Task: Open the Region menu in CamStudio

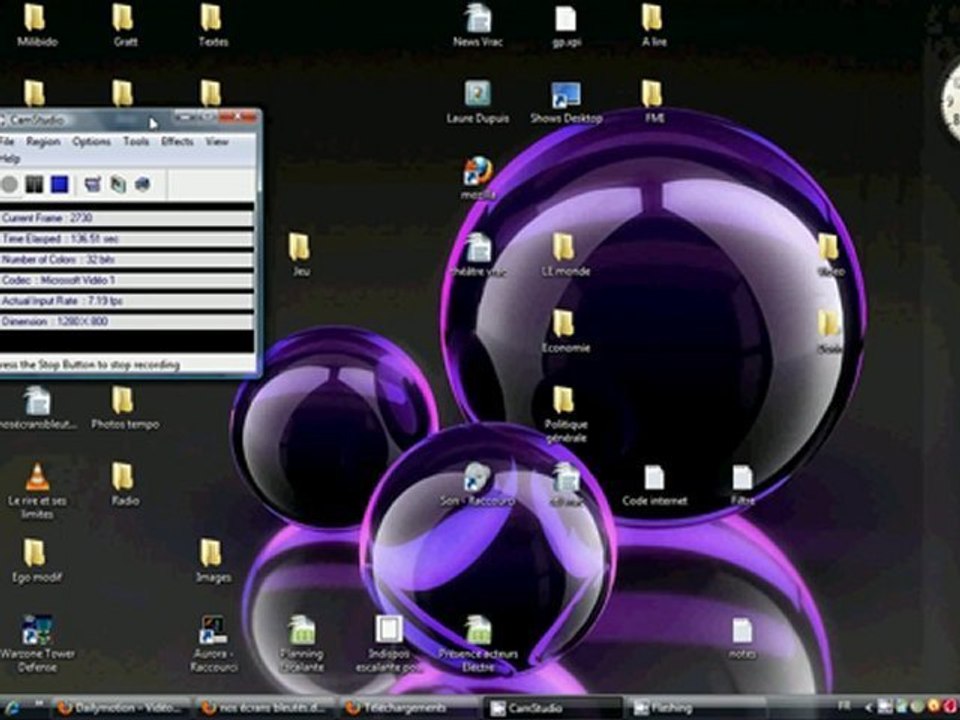Action: pyautogui.click(x=43, y=142)
